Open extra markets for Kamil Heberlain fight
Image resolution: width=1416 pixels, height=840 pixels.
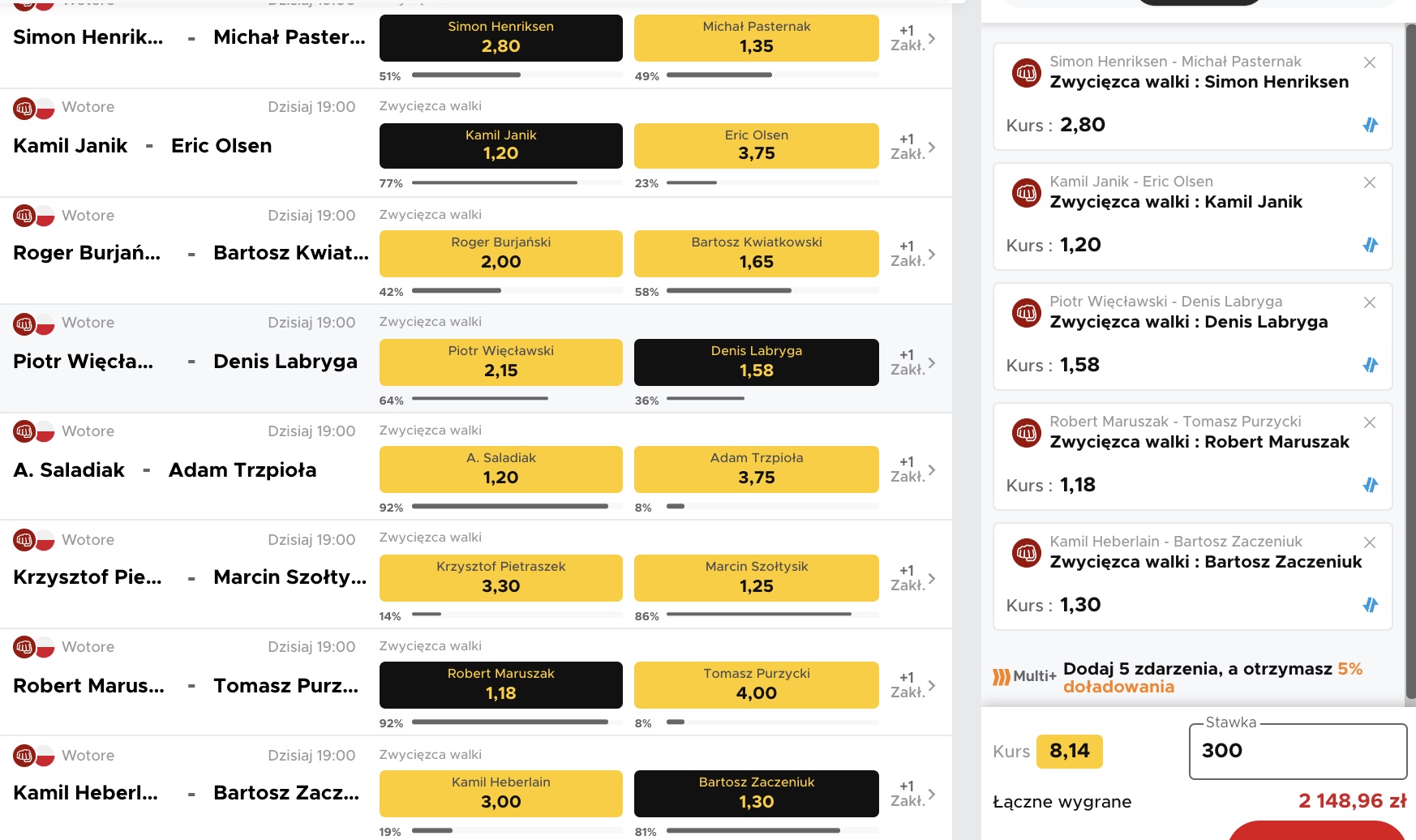913,794
